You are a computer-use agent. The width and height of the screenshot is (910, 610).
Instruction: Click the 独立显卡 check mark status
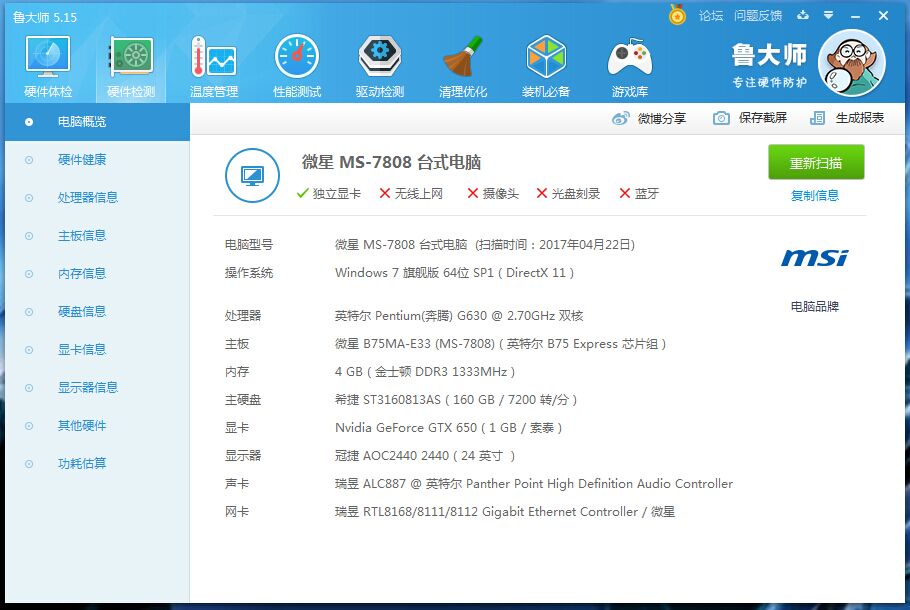pos(328,193)
